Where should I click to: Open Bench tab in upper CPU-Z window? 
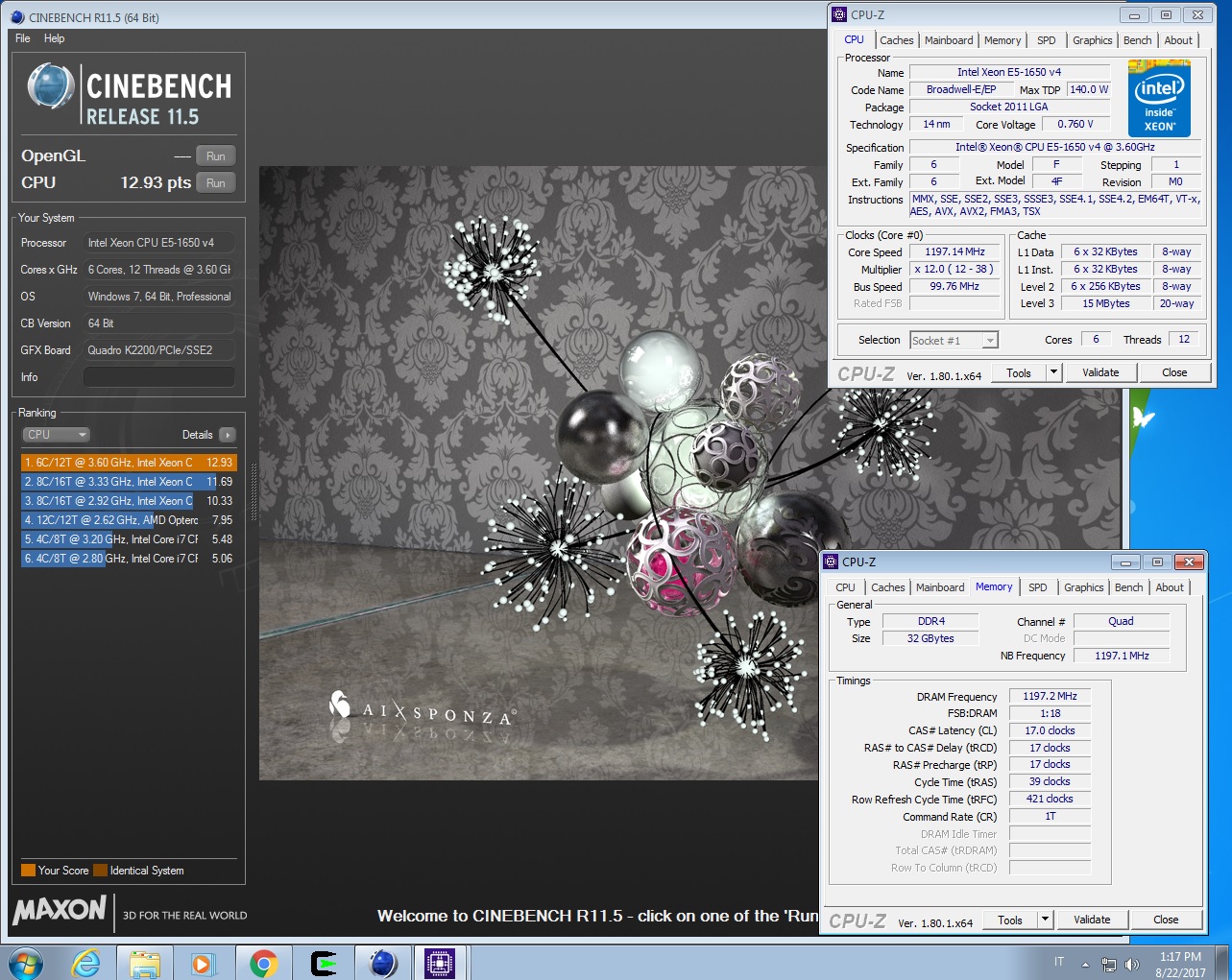[1137, 40]
